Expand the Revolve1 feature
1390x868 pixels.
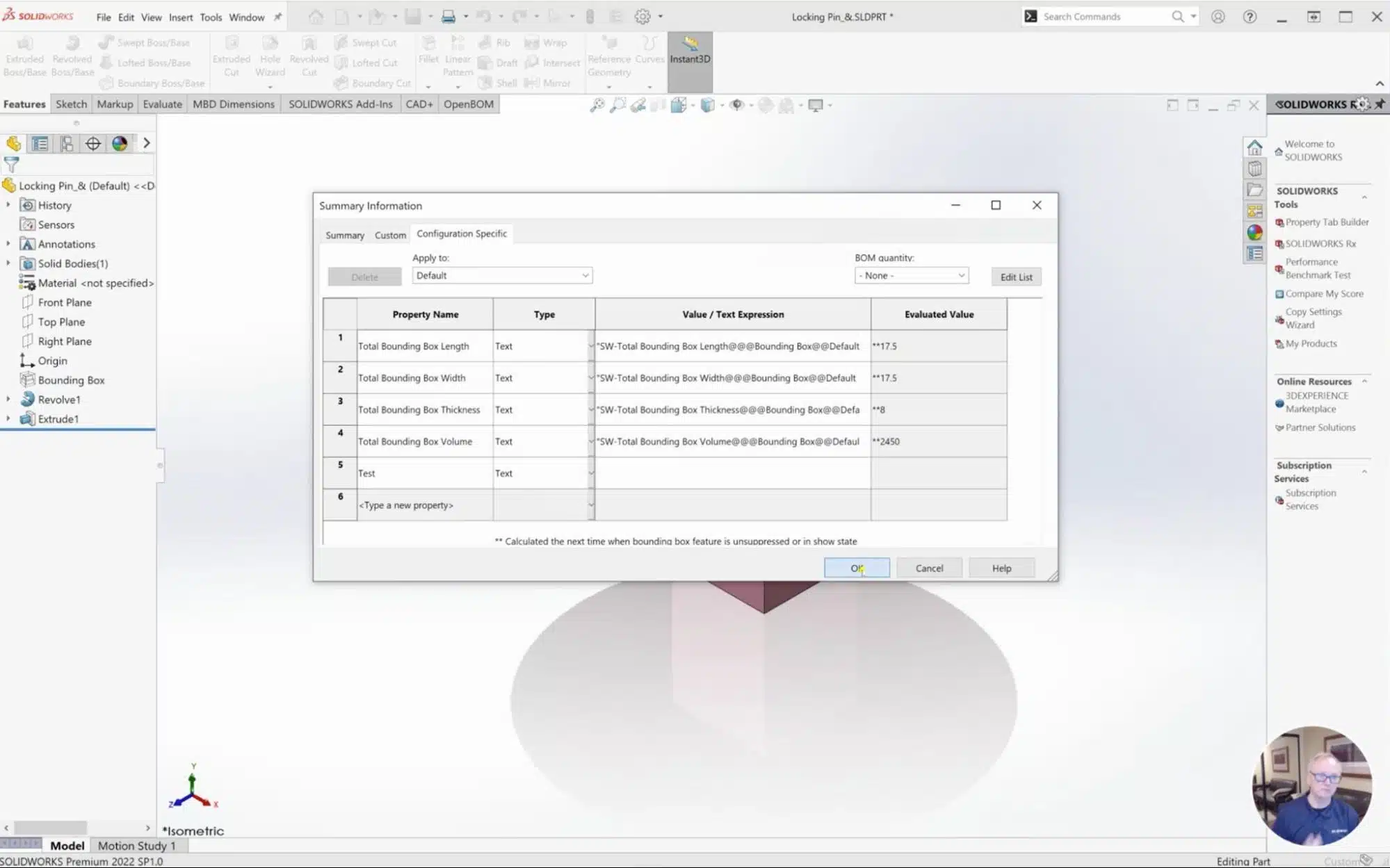pos(8,400)
